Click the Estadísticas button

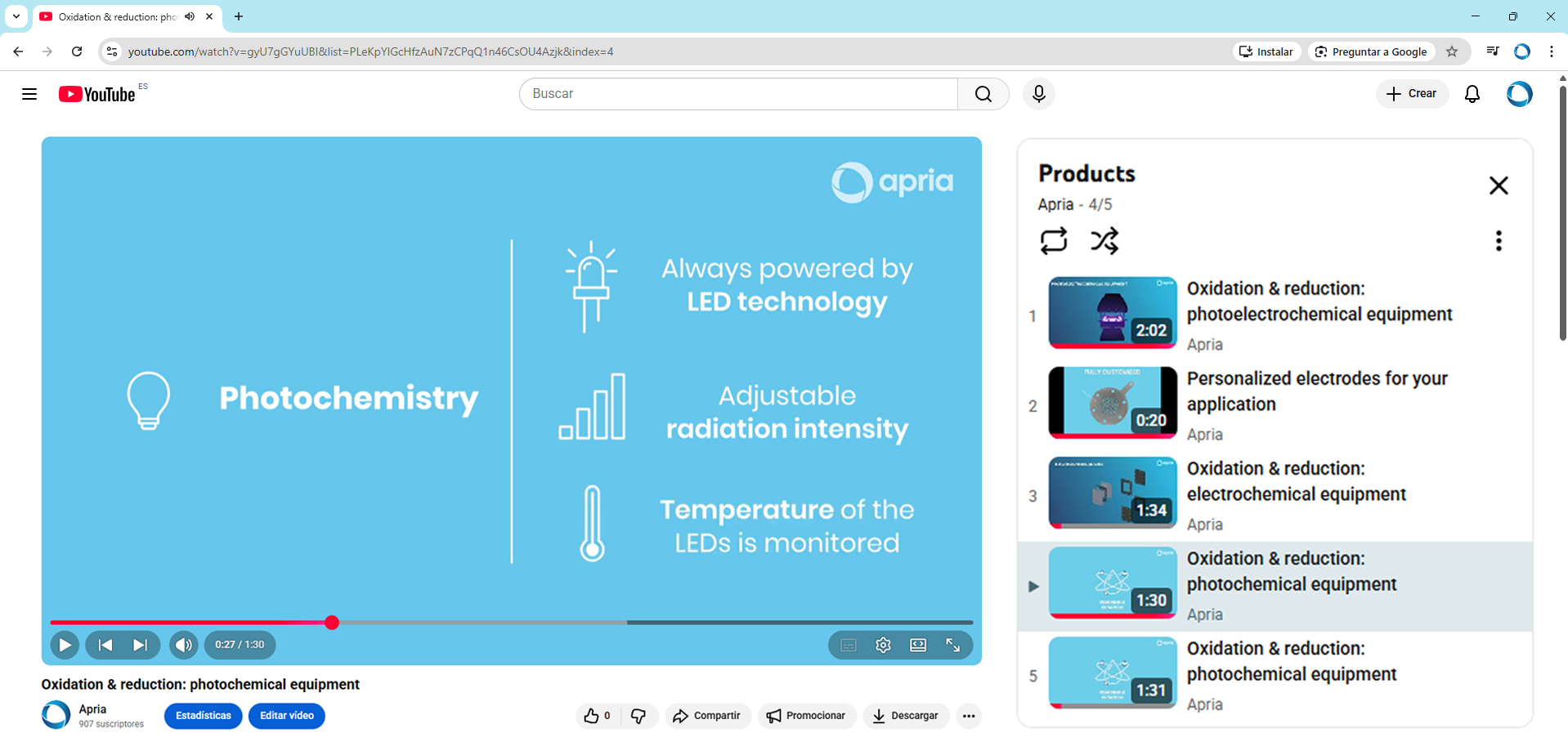pos(203,716)
